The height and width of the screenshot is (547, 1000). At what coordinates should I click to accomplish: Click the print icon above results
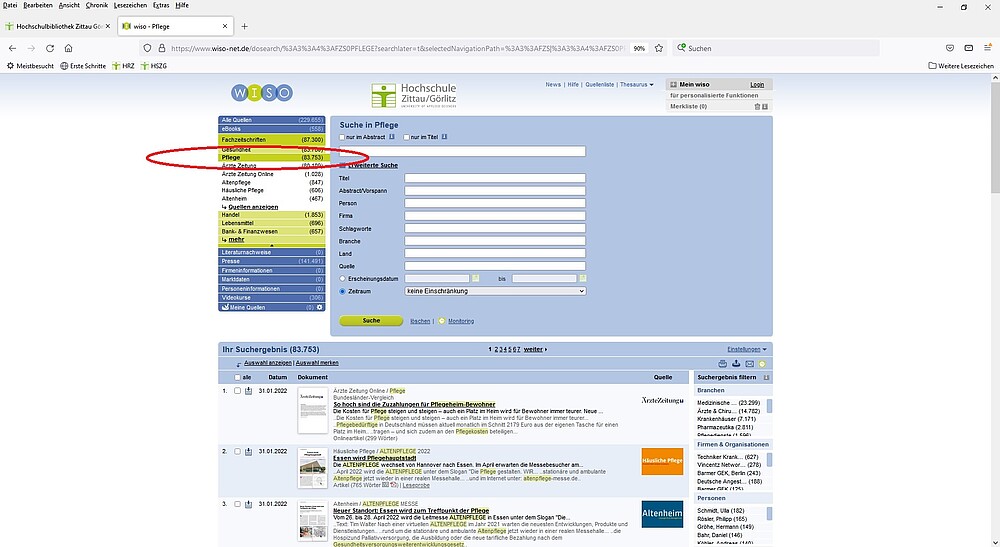pyautogui.click(x=723, y=364)
